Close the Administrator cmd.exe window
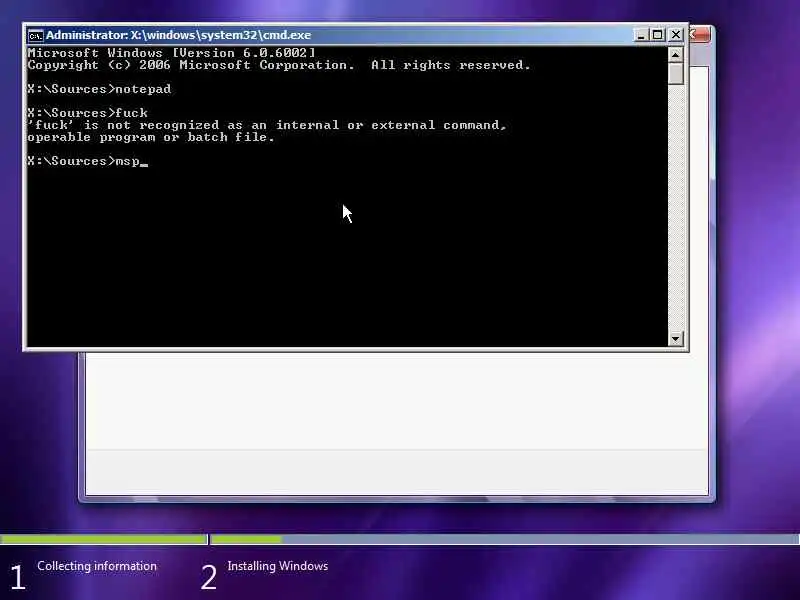 [676, 35]
